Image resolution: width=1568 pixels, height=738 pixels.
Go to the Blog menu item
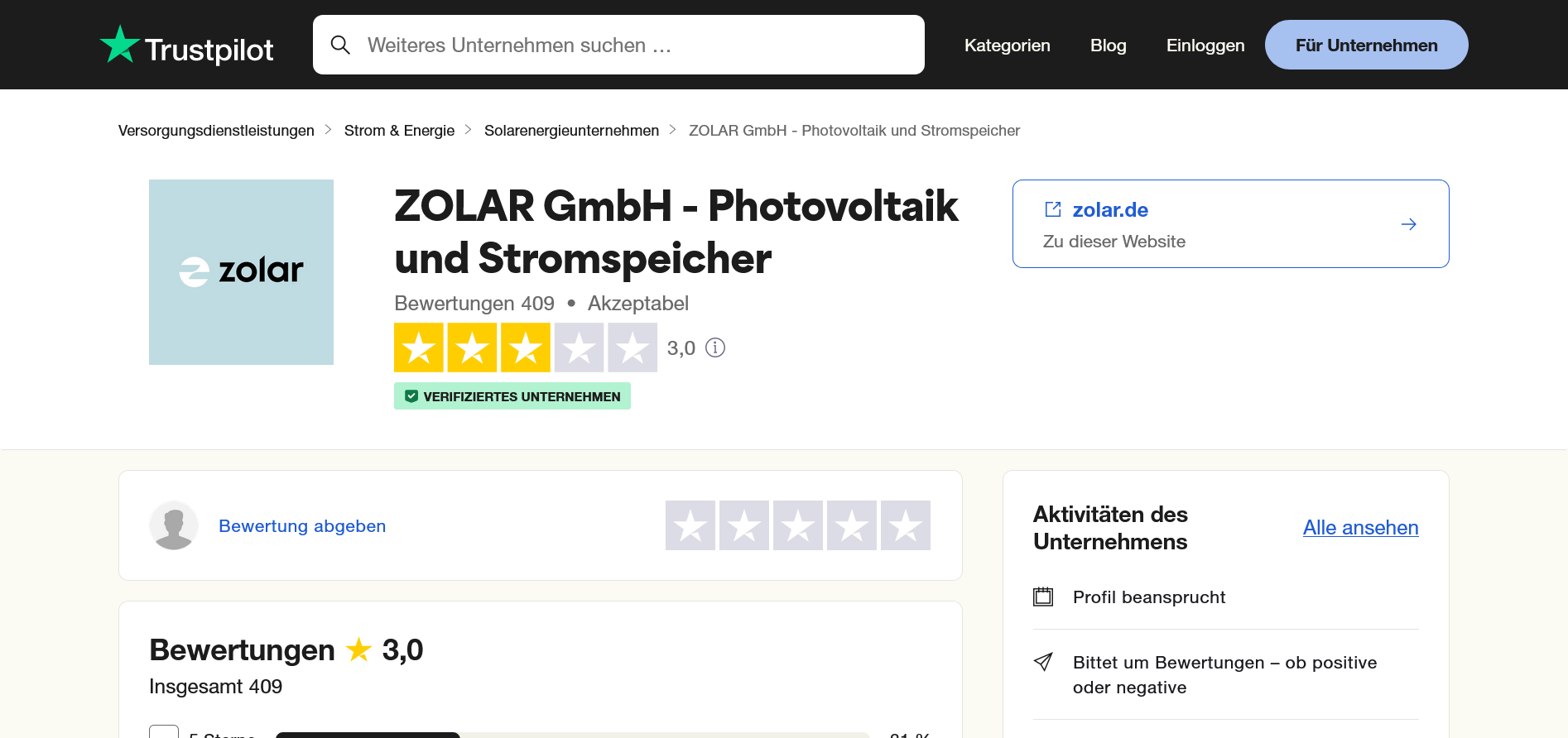[x=1108, y=46]
